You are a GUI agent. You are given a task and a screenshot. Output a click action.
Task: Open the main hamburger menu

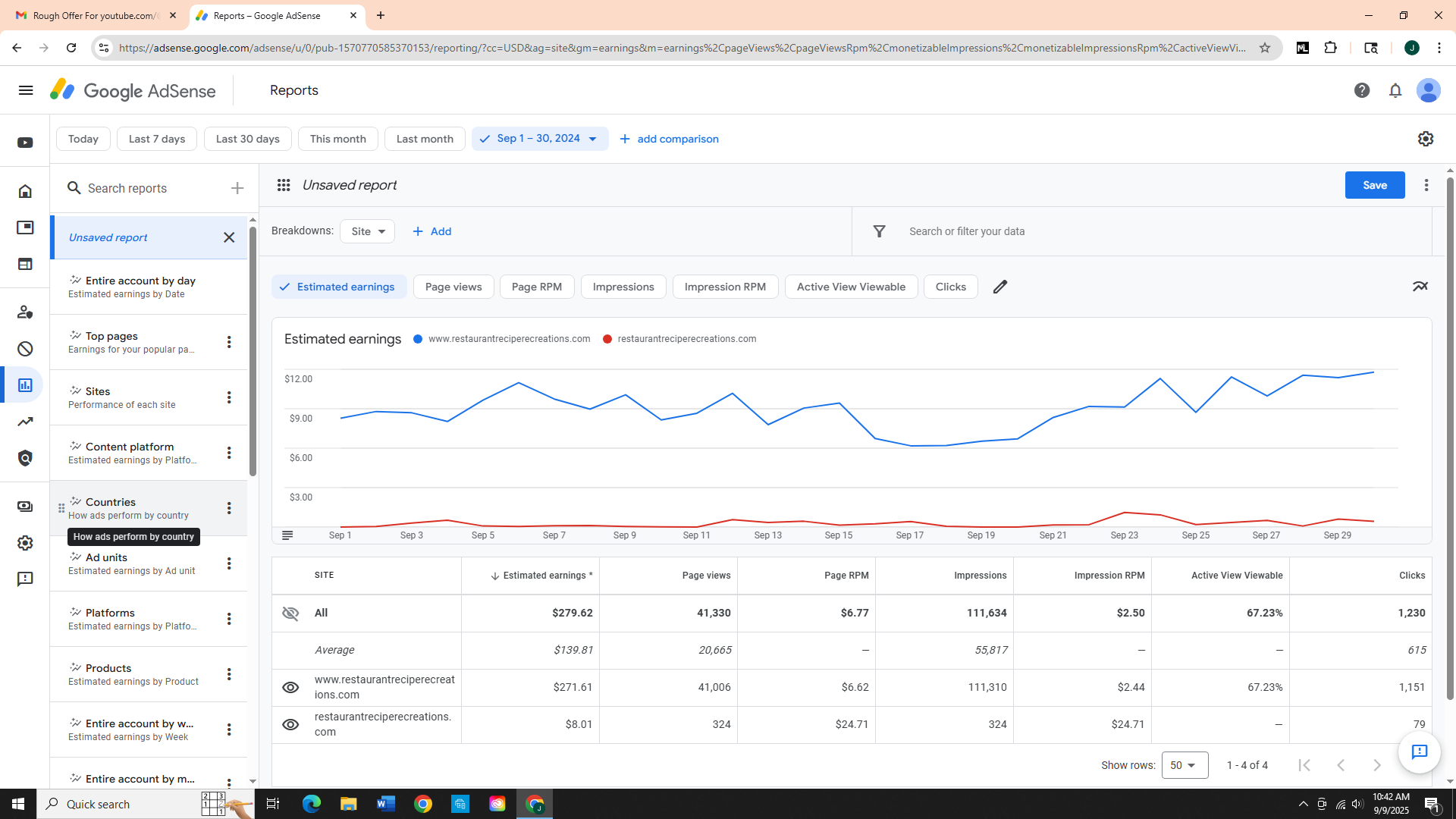point(26,90)
